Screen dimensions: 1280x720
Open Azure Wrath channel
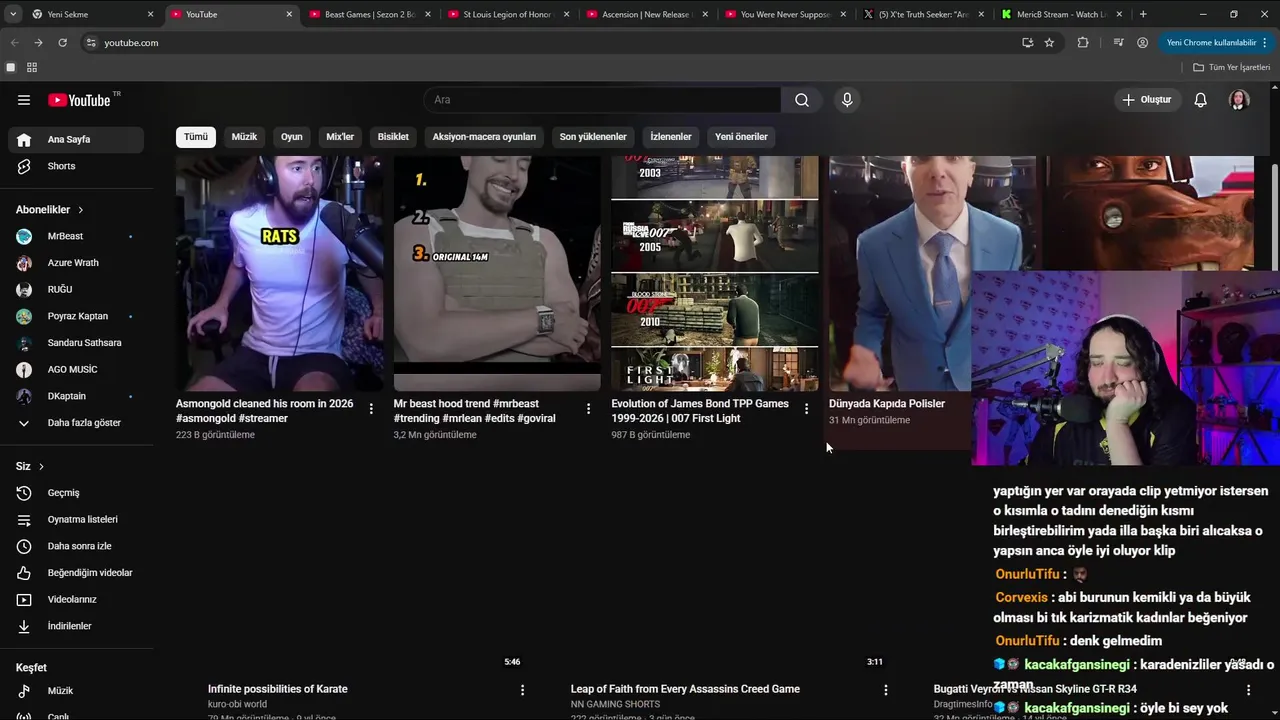76,263
